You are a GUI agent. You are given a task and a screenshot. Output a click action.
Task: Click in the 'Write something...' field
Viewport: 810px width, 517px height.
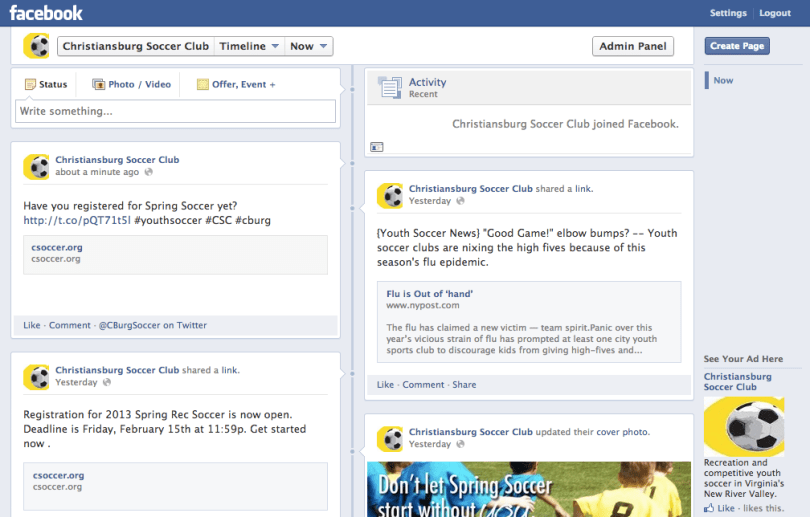(x=175, y=111)
